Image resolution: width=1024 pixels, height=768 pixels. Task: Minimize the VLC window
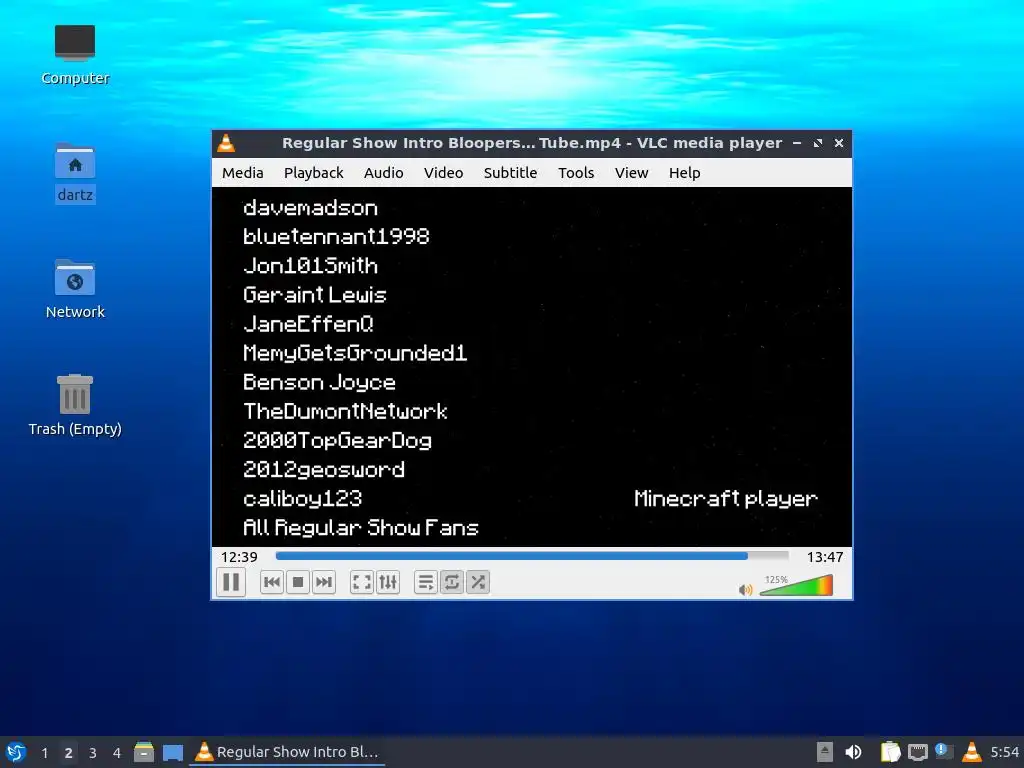tap(797, 143)
